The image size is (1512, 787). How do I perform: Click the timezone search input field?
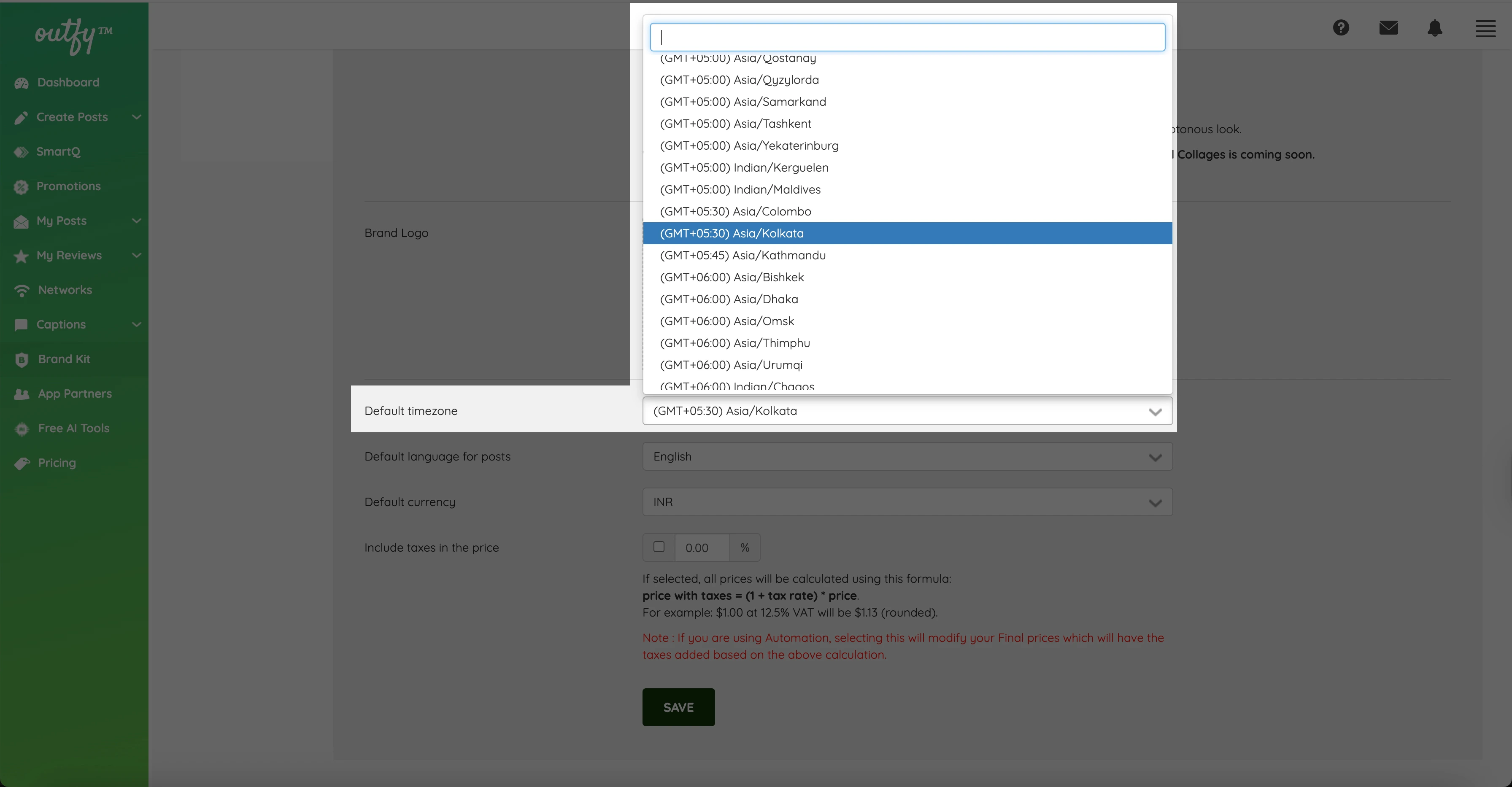pos(907,37)
